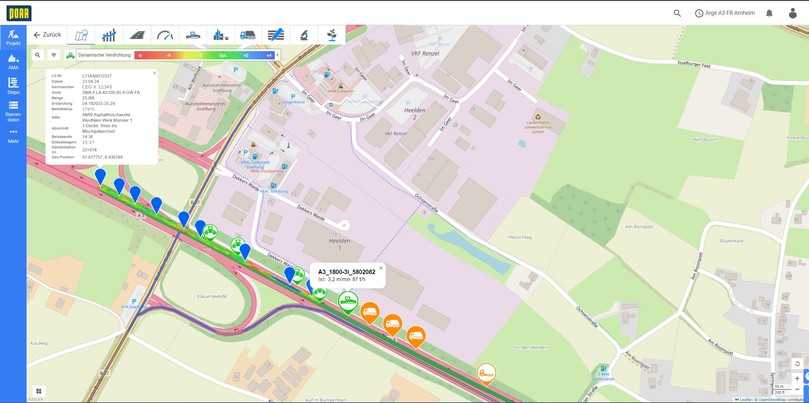
Task: Open the user profile icon
Action: point(793,13)
